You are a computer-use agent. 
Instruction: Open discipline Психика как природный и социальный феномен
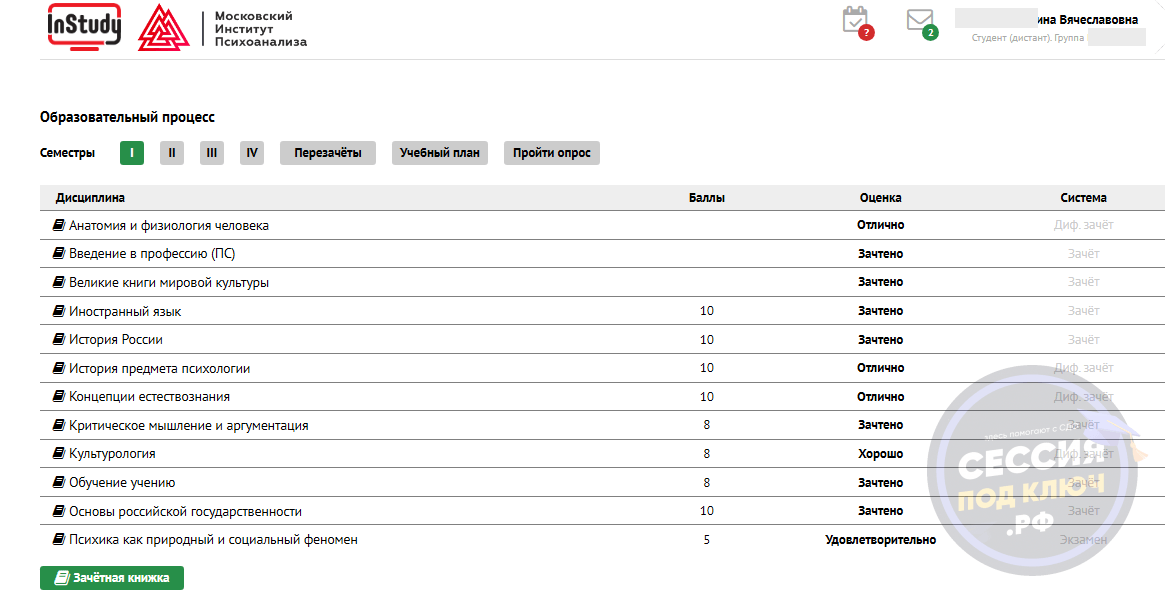click(213, 540)
